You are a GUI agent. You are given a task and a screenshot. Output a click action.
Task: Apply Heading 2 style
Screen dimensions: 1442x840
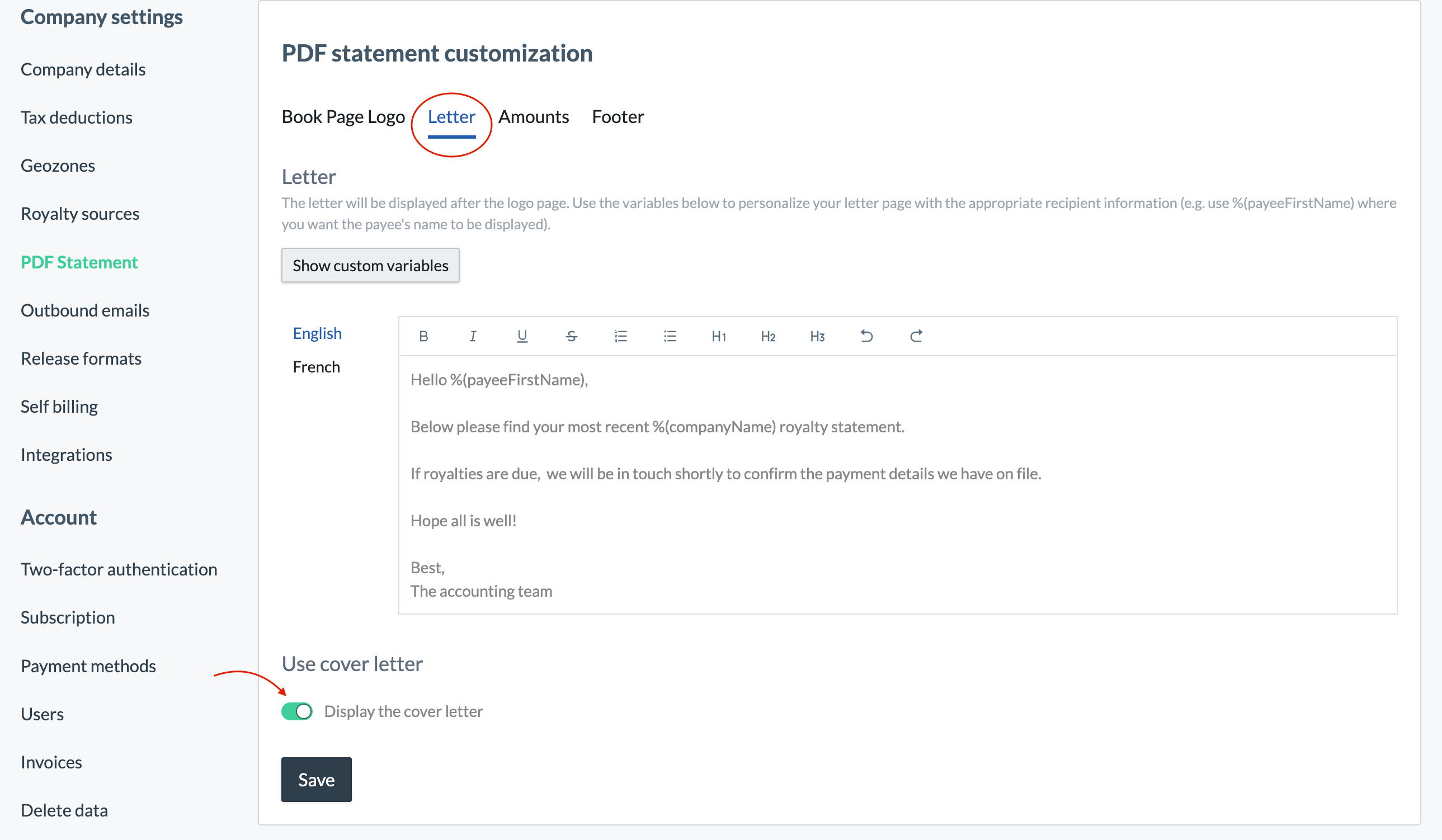point(769,336)
